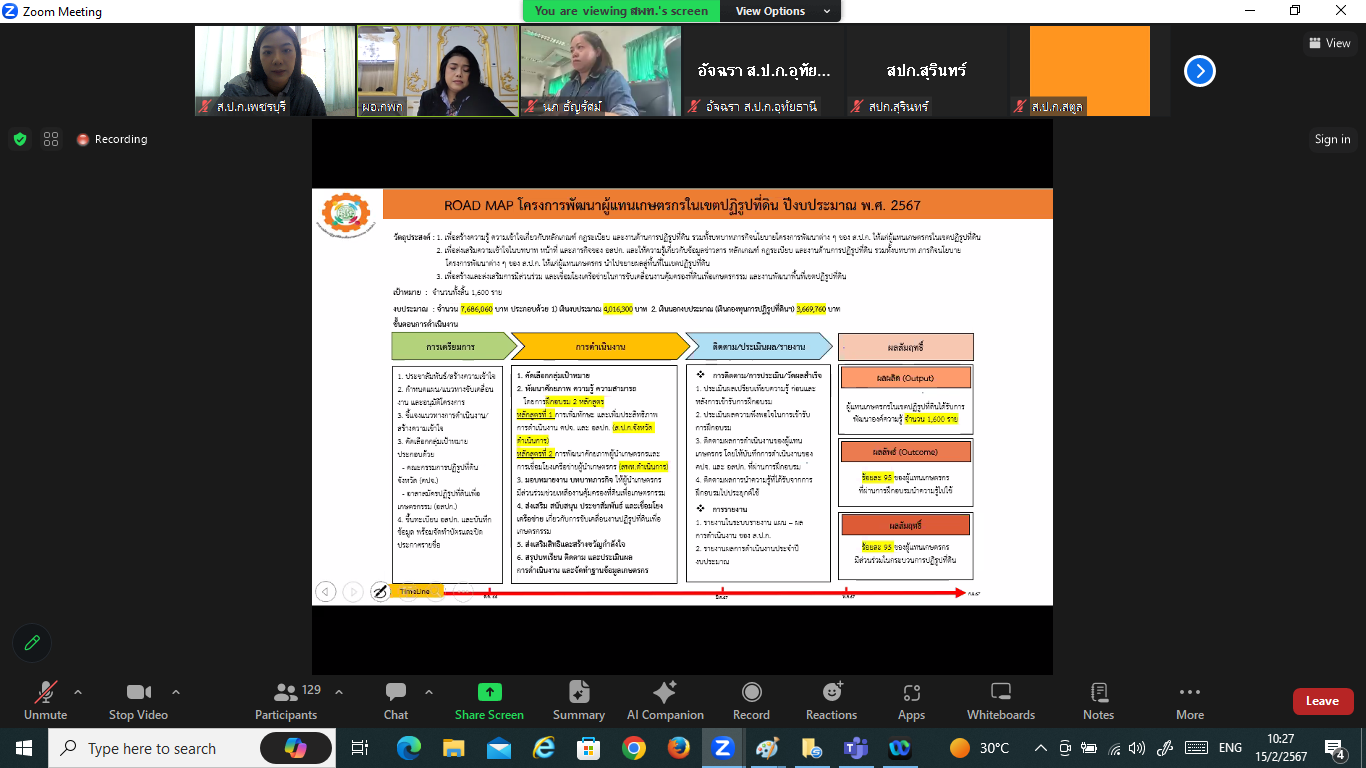Screen dimensions: 1366x768
Task: Open Whiteboards
Action: pyautogui.click(x=1001, y=700)
